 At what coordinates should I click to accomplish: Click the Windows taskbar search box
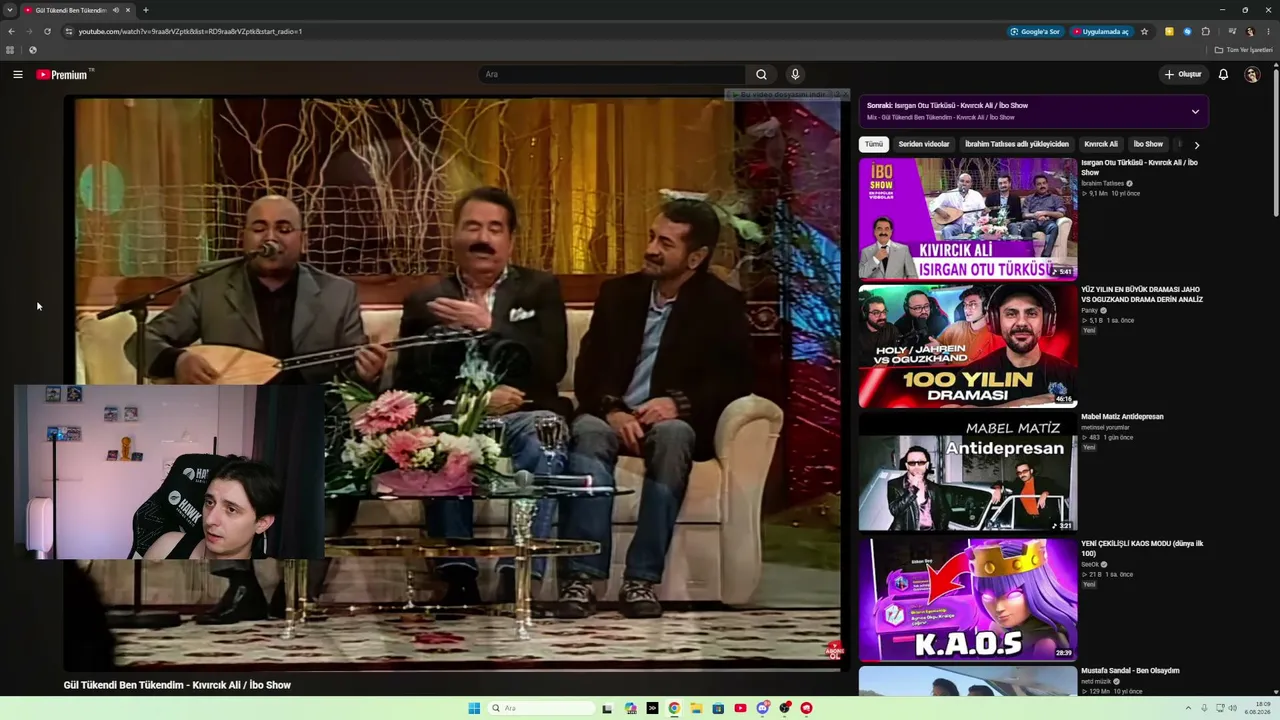(x=543, y=708)
